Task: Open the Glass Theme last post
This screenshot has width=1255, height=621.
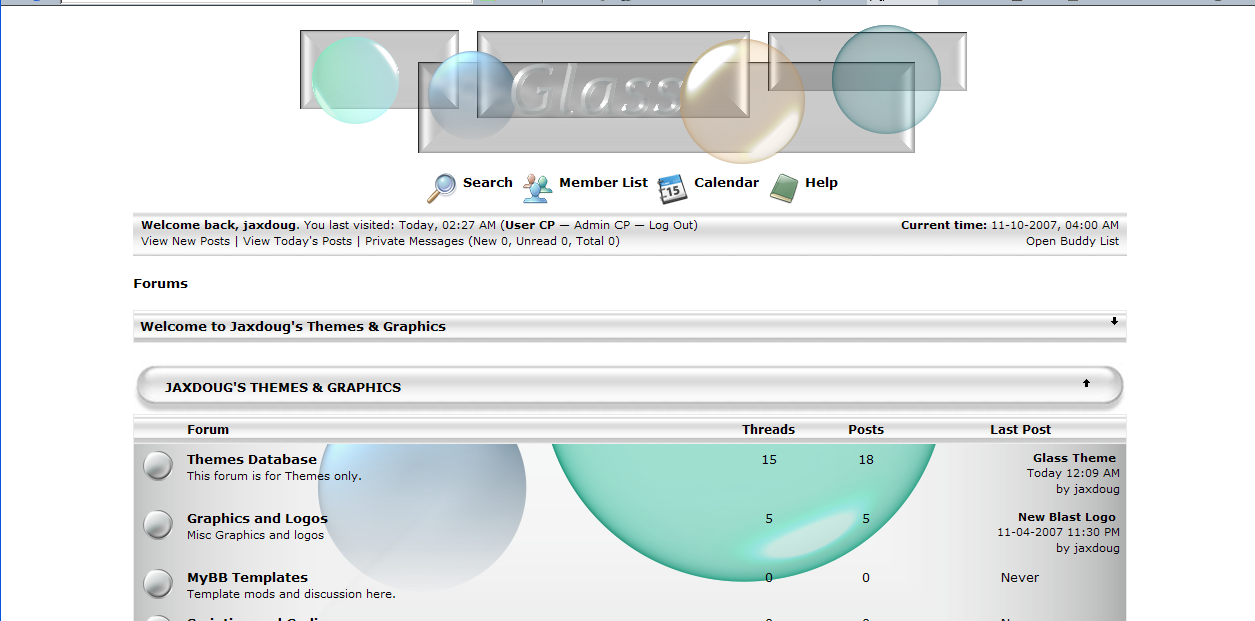Action: pyautogui.click(x=1074, y=458)
